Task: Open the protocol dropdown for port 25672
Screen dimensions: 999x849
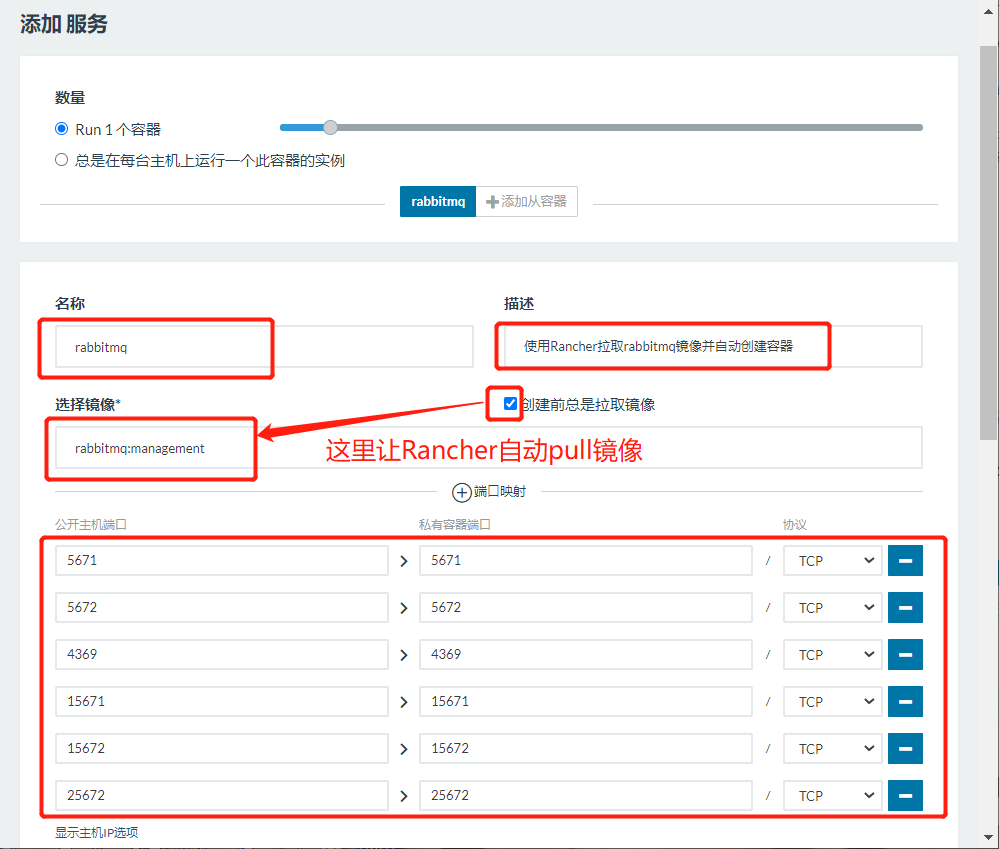Action: click(832, 795)
